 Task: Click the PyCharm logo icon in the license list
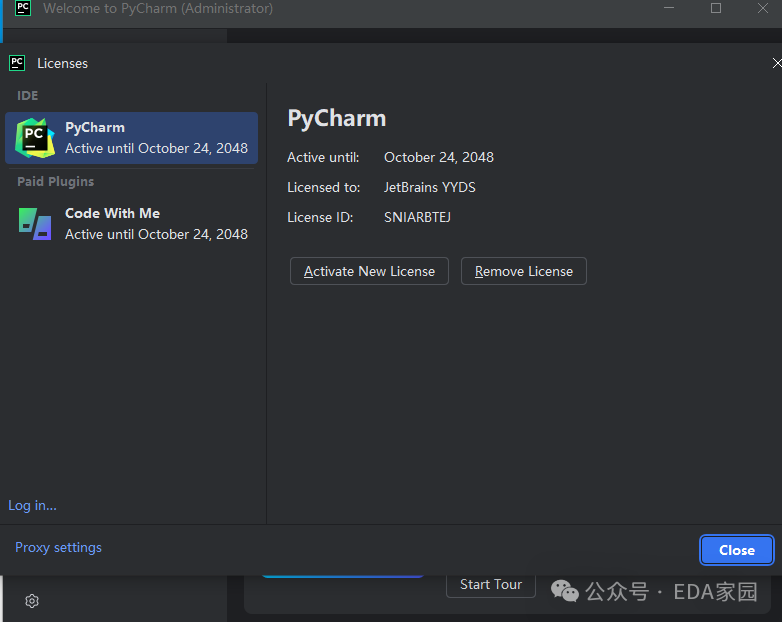pyautogui.click(x=35, y=138)
